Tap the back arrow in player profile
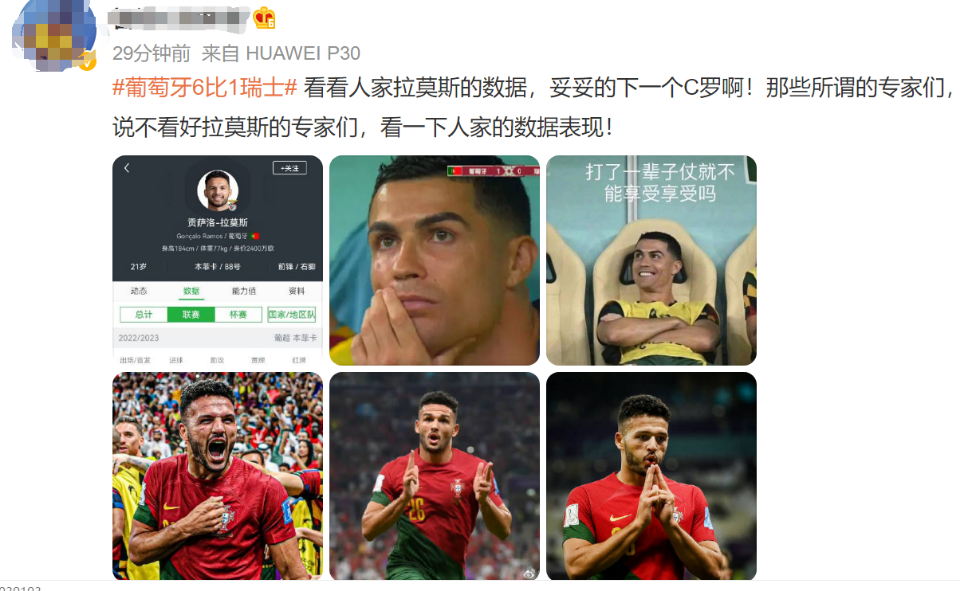 click(x=127, y=168)
